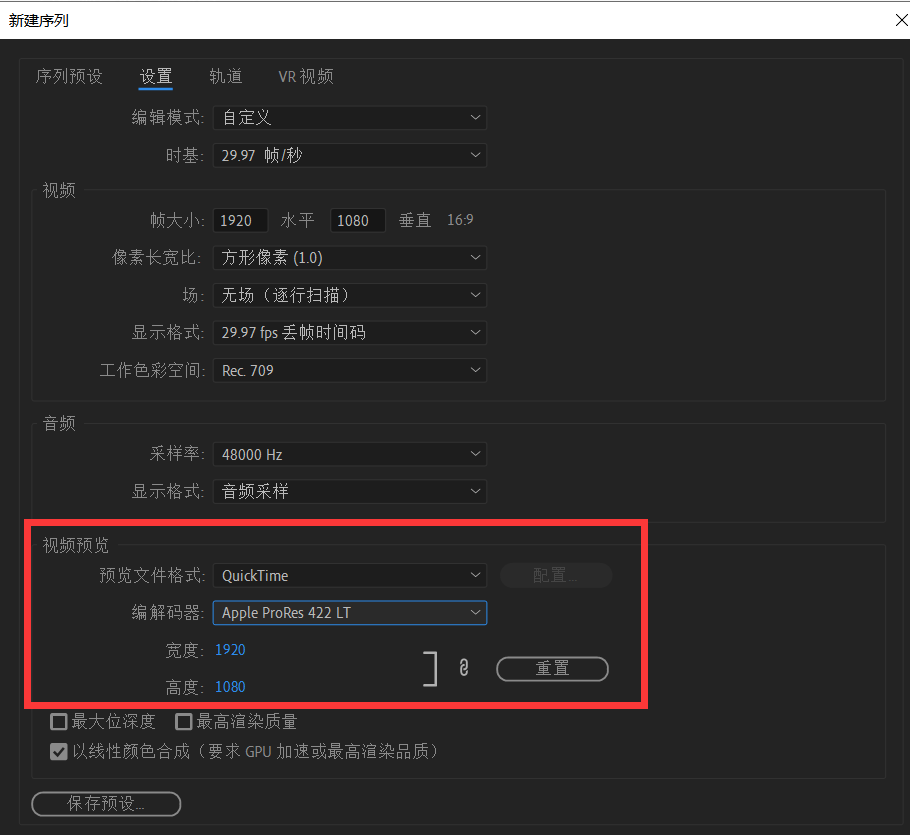This screenshot has width=910, height=835.
Task: Open the 时基 frame rate dropdown
Action: 350,156
